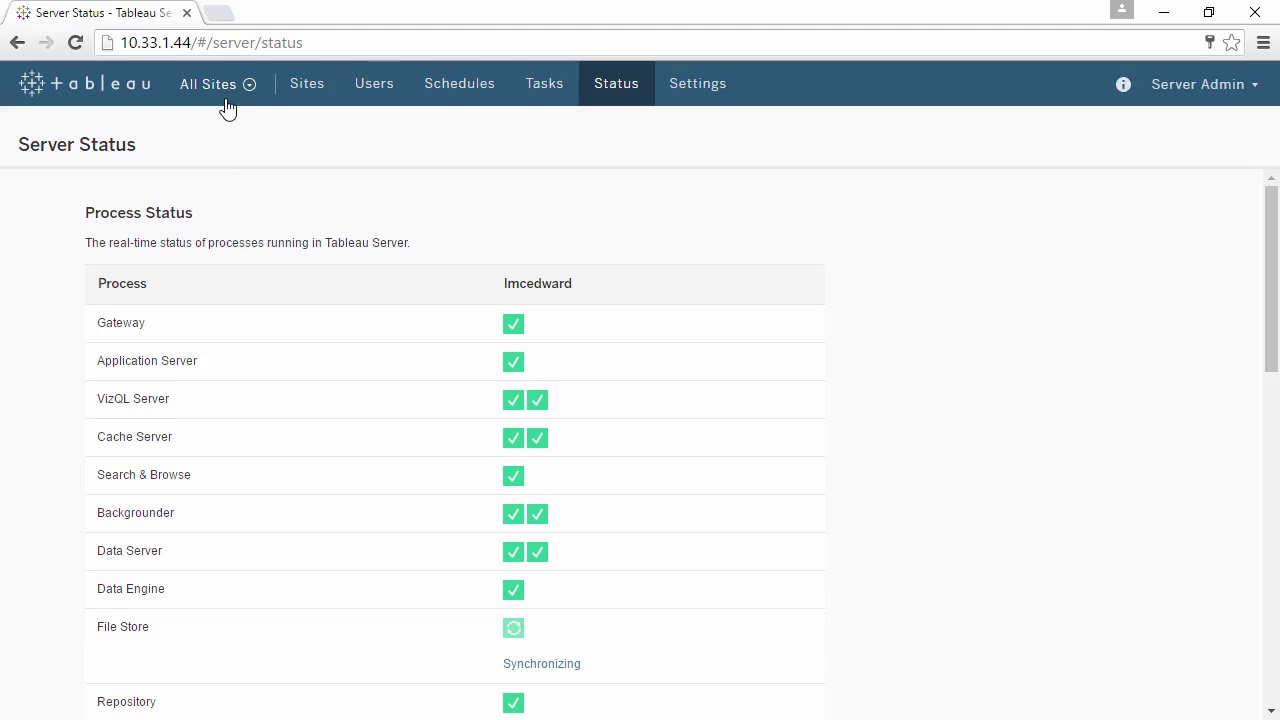The height and width of the screenshot is (720, 1280).
Task: Reload the page
Action: click(75, 43)
